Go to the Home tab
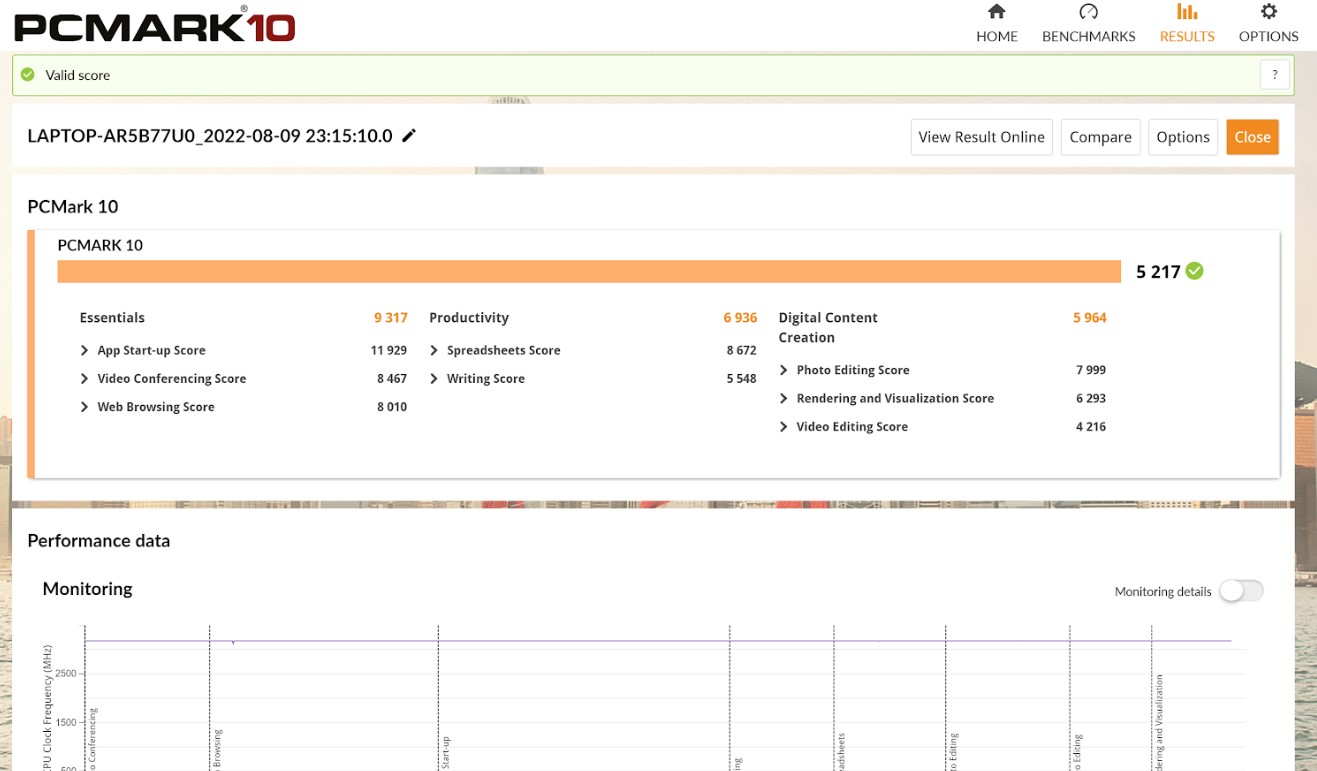Image resolution: width=1317 pixels, height=771 pixels. 996,24
